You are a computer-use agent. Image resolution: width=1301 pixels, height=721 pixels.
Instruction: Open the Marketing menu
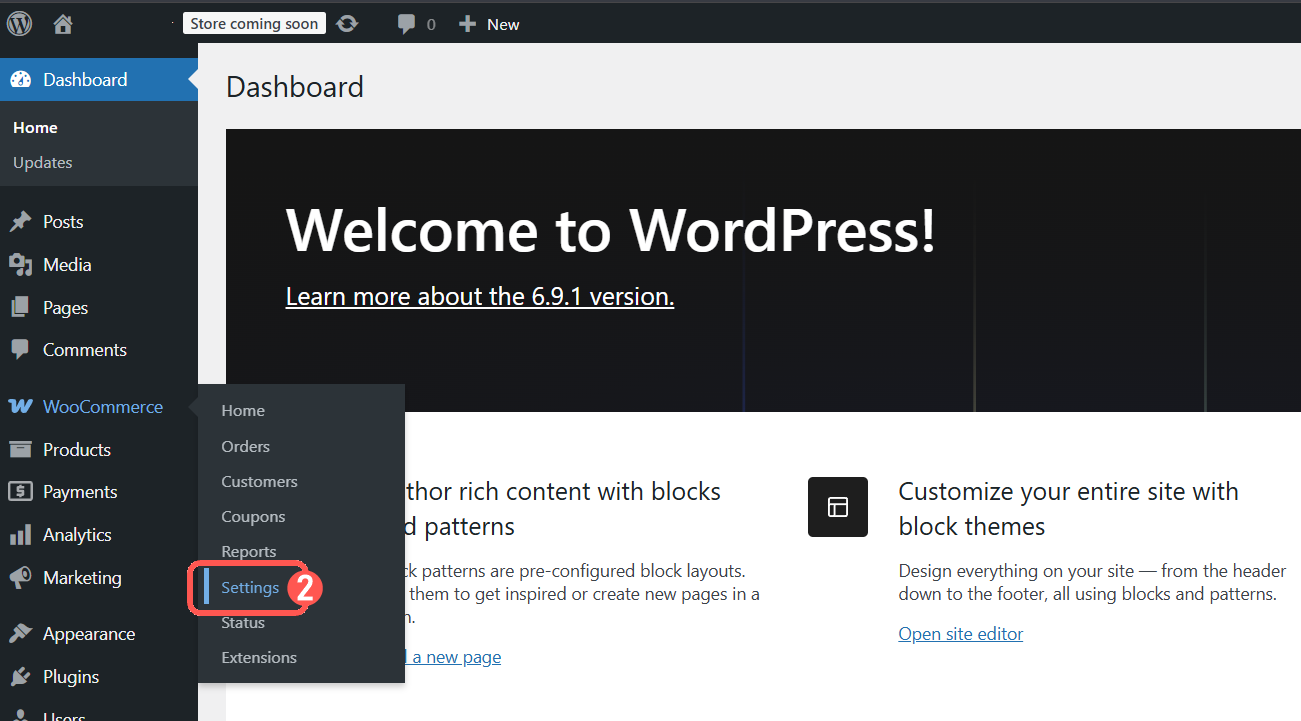pyautogui.click(x=82, y=578)
